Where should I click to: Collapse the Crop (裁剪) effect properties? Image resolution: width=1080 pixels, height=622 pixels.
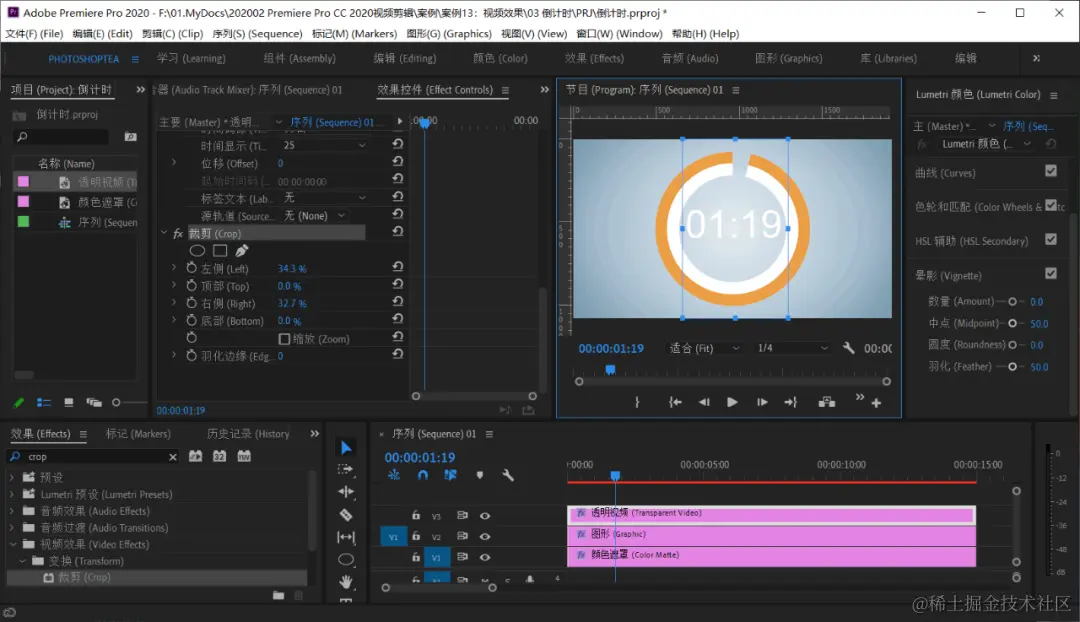tap(164, 233)
